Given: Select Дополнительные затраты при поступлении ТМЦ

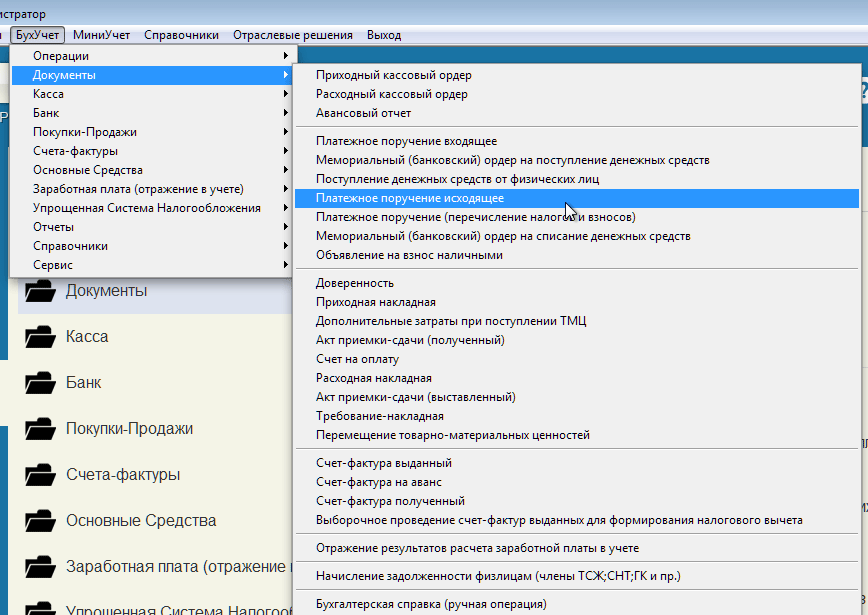Looking at the screenshot, I should 577,321.
